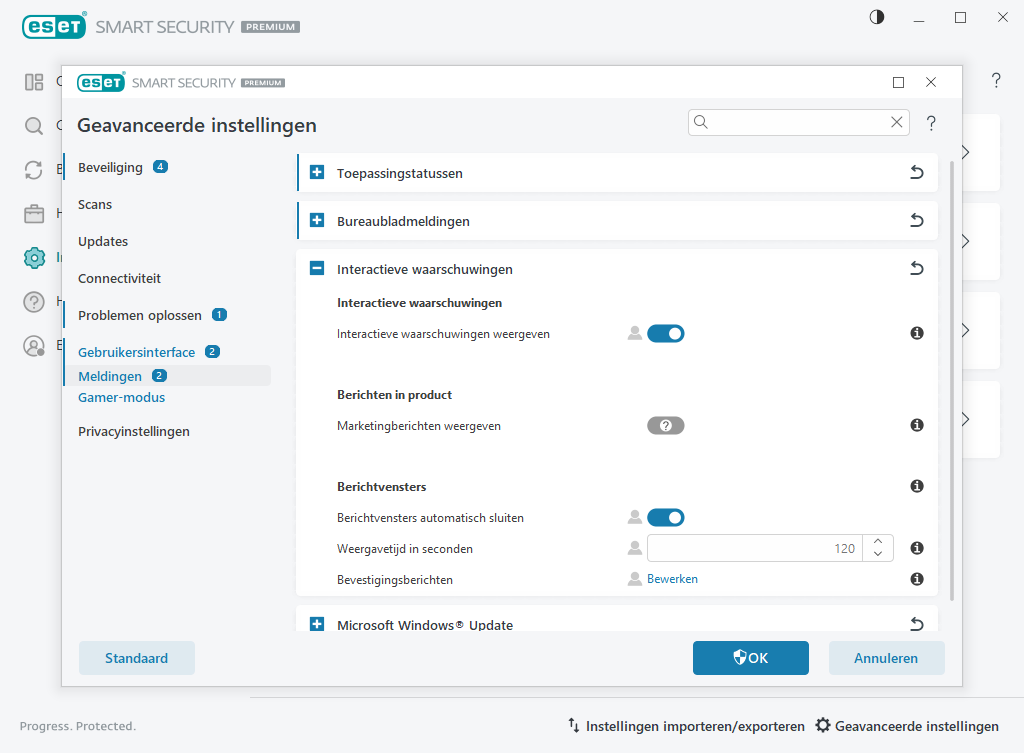The width and height of the screenshot is (1024, 753).
Task: Click the info icon for Bevestigingsberichten
Action: pos(916,579)
